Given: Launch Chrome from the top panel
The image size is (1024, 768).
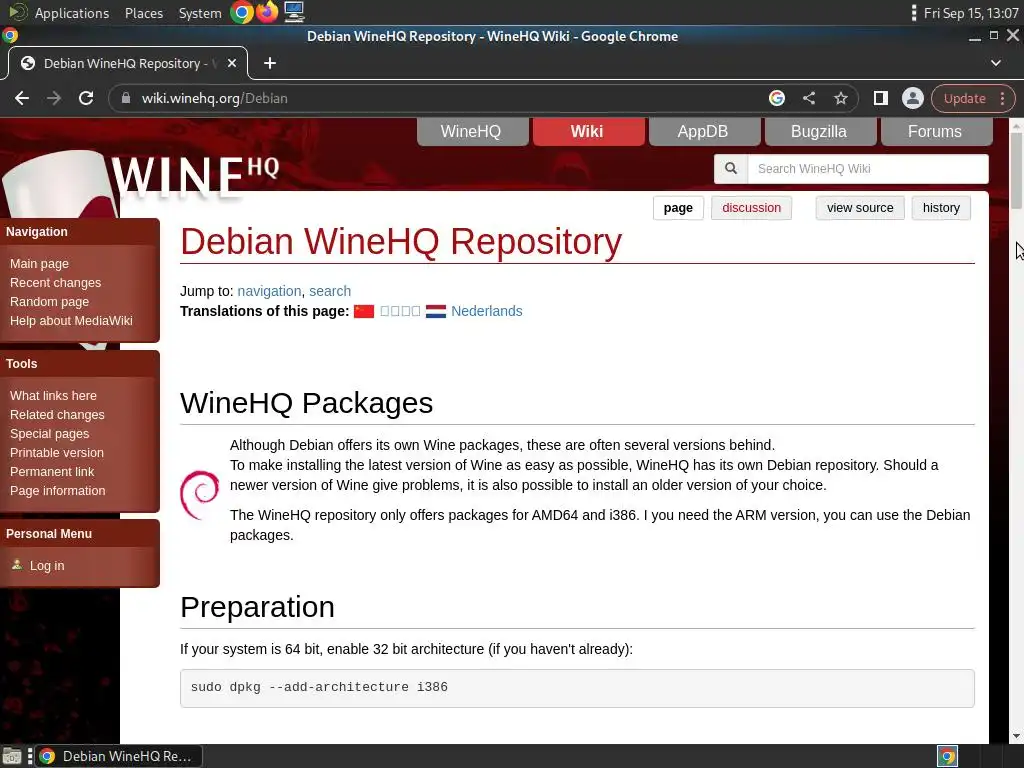Looking at the screenshot, I should [x=242, y=12].
